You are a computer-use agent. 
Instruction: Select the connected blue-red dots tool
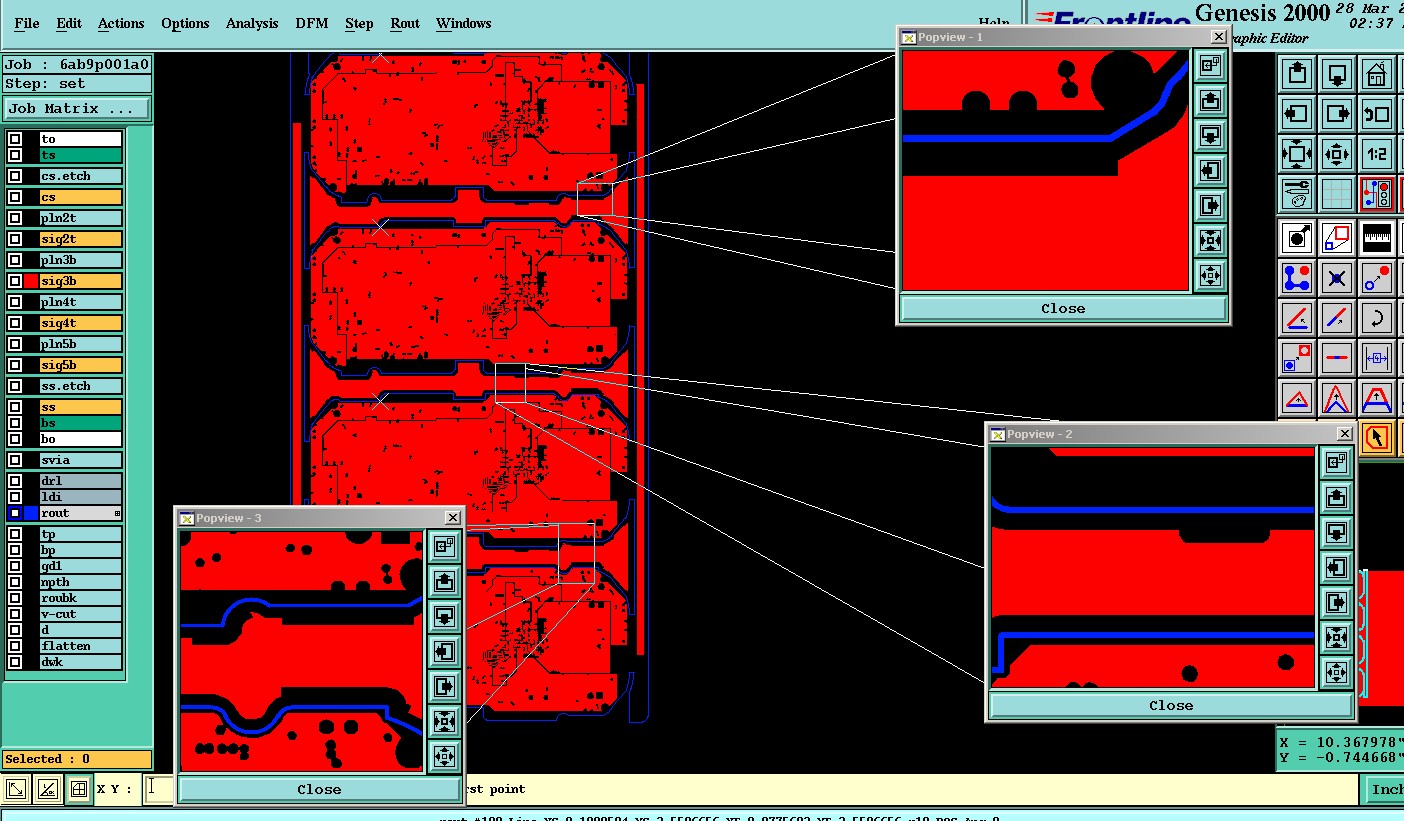point(1297,278)
